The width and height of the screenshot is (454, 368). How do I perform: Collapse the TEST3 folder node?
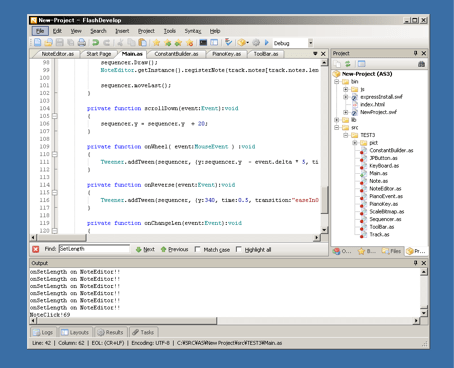pyautogui.click(x=346, y=135)
